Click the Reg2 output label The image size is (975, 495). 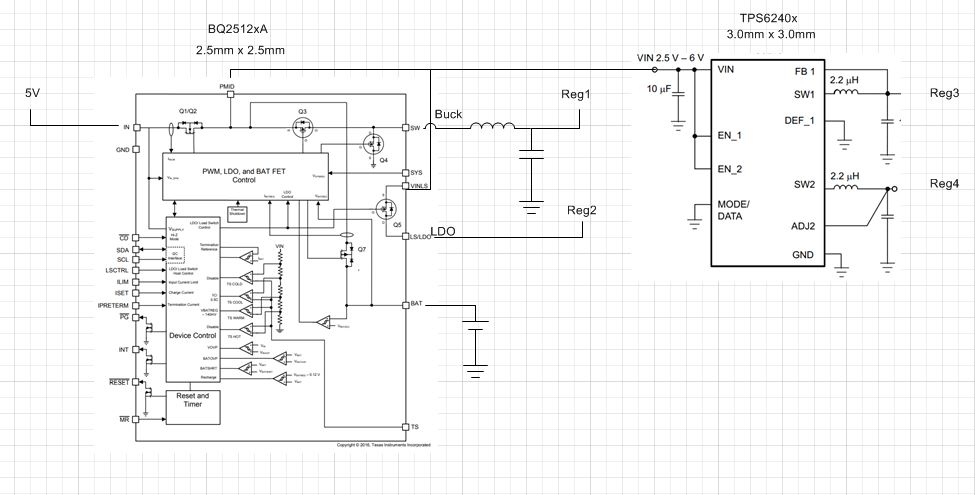coord(582,210)
